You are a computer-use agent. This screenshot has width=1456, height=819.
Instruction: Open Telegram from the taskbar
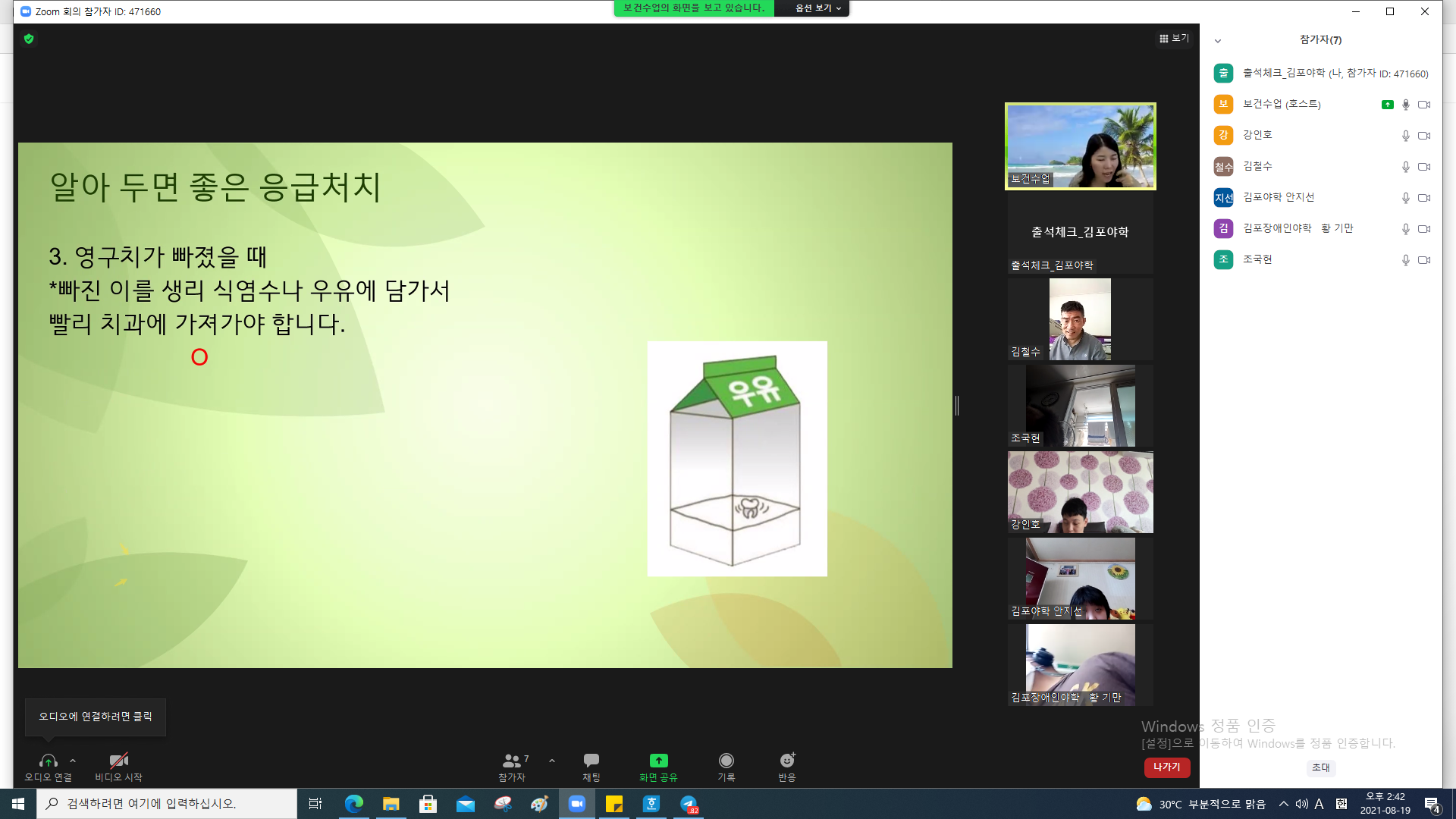[x=689, y=804]
